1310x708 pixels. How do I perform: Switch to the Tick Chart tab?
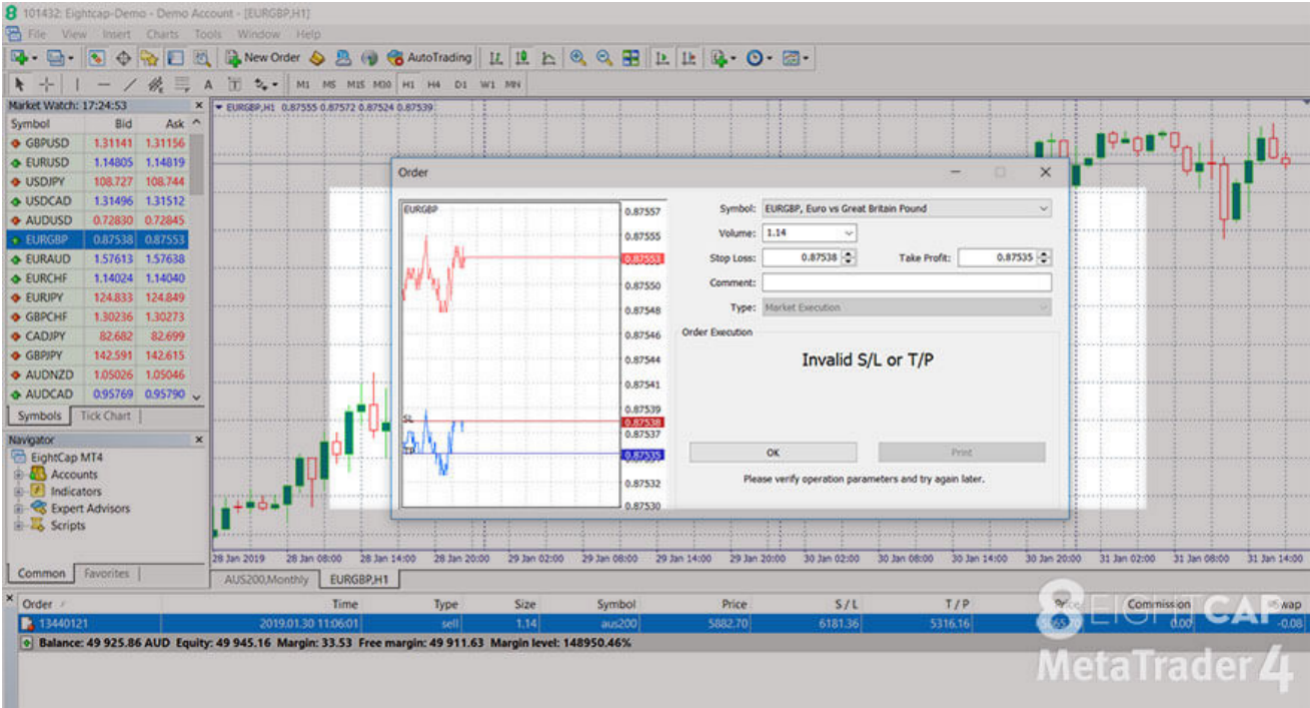tap(105, 416)
